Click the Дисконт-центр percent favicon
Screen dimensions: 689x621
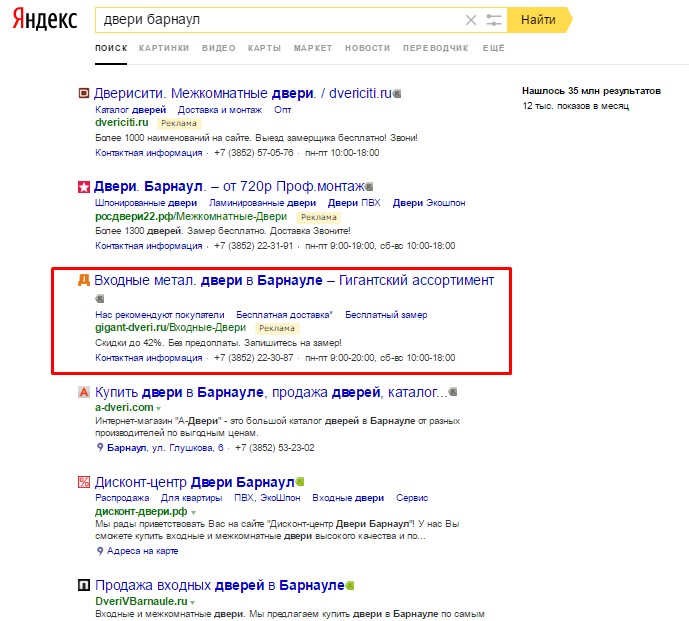(x=83, y=482)
